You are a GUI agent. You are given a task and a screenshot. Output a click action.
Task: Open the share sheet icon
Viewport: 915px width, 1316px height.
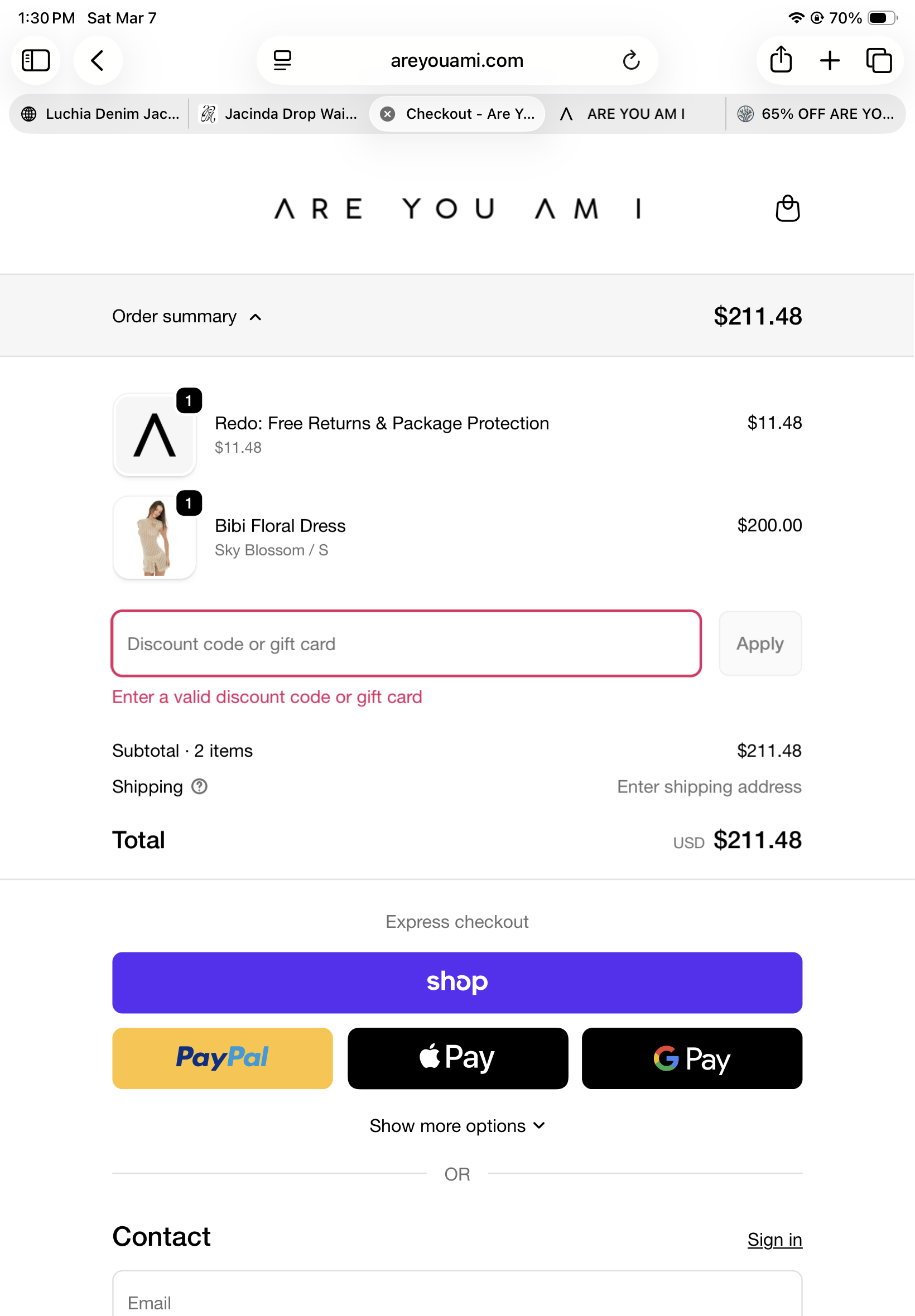[781, 60]
